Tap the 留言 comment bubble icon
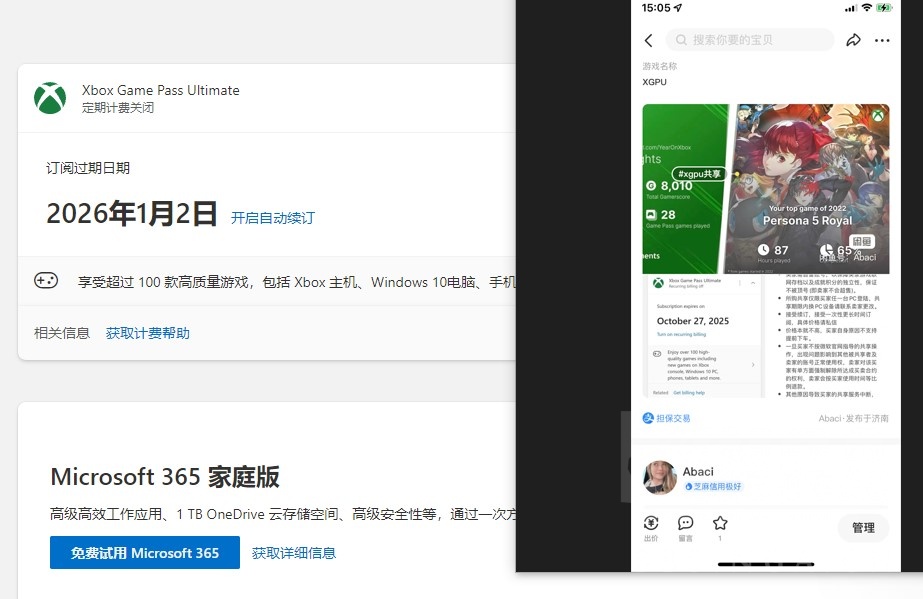The image size is (923, 599). point(686,524)
